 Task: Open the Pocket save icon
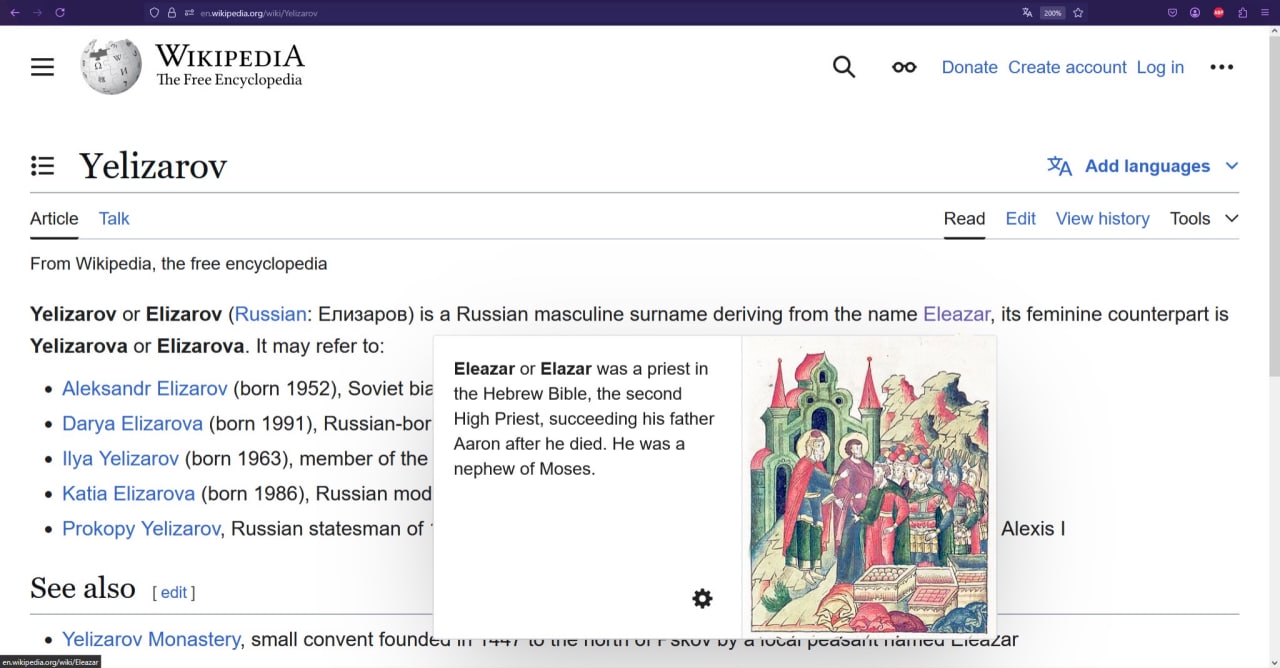pos(1172,13)
